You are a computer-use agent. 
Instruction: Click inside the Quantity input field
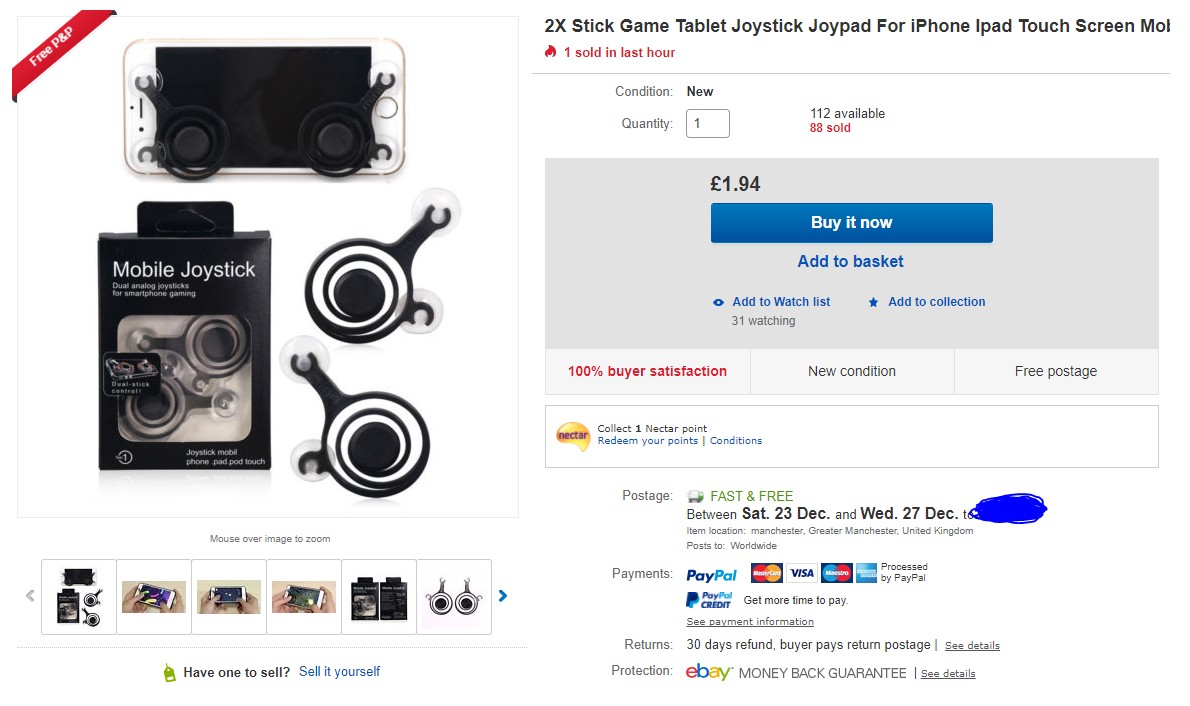(707, 123)
